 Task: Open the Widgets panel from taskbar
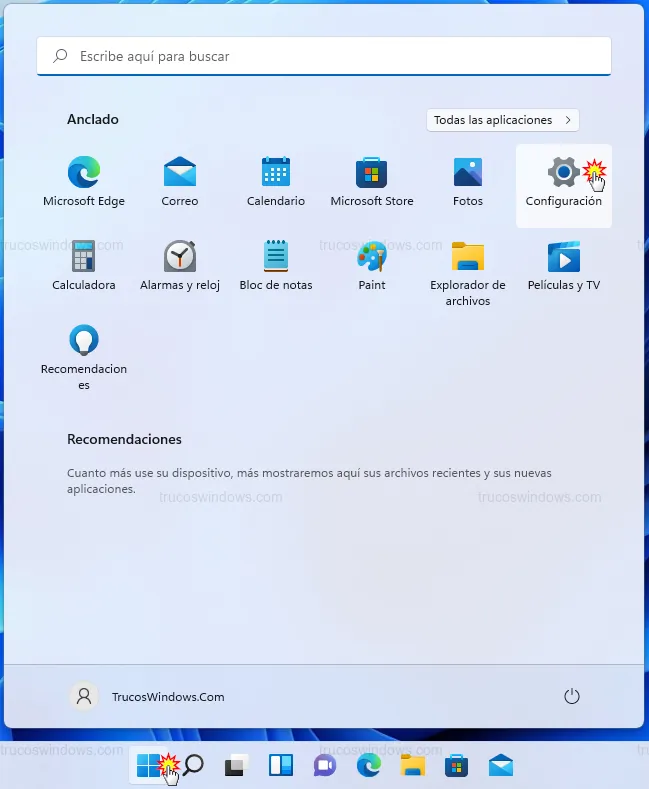(280, 766)
